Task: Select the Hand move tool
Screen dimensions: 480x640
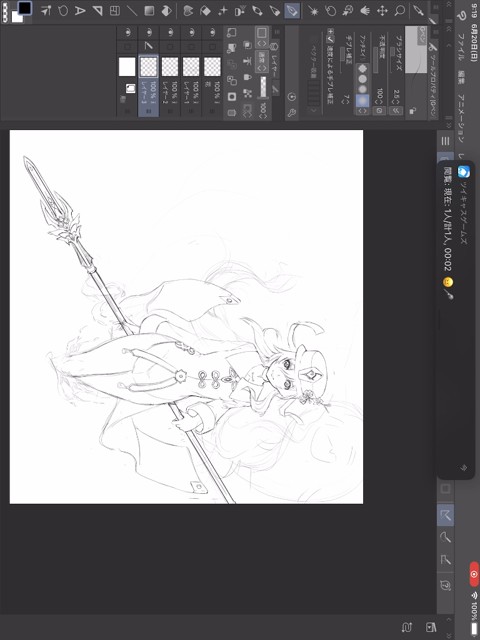Action: (365, 11)
